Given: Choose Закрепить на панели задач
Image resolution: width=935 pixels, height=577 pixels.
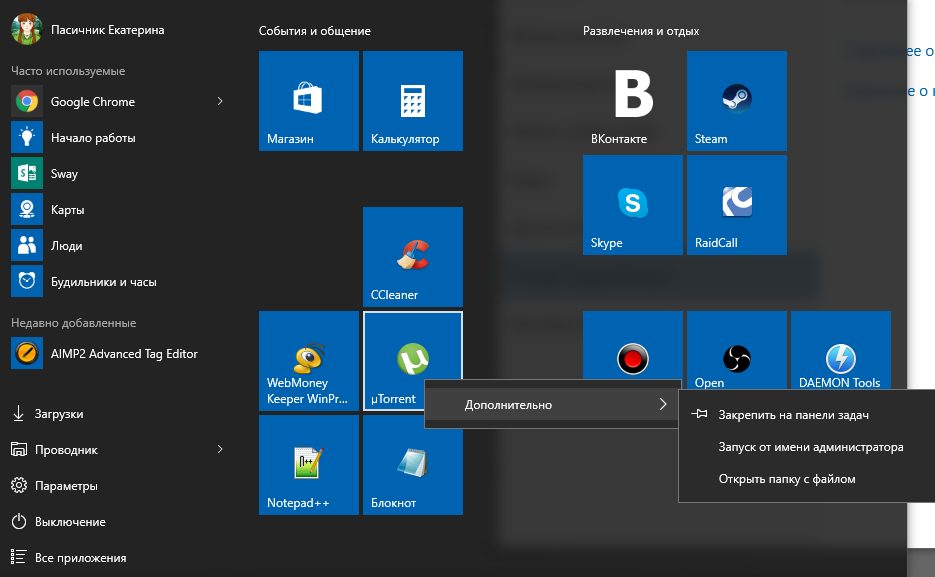Looking at the screenshot, I should coord(793,415).
